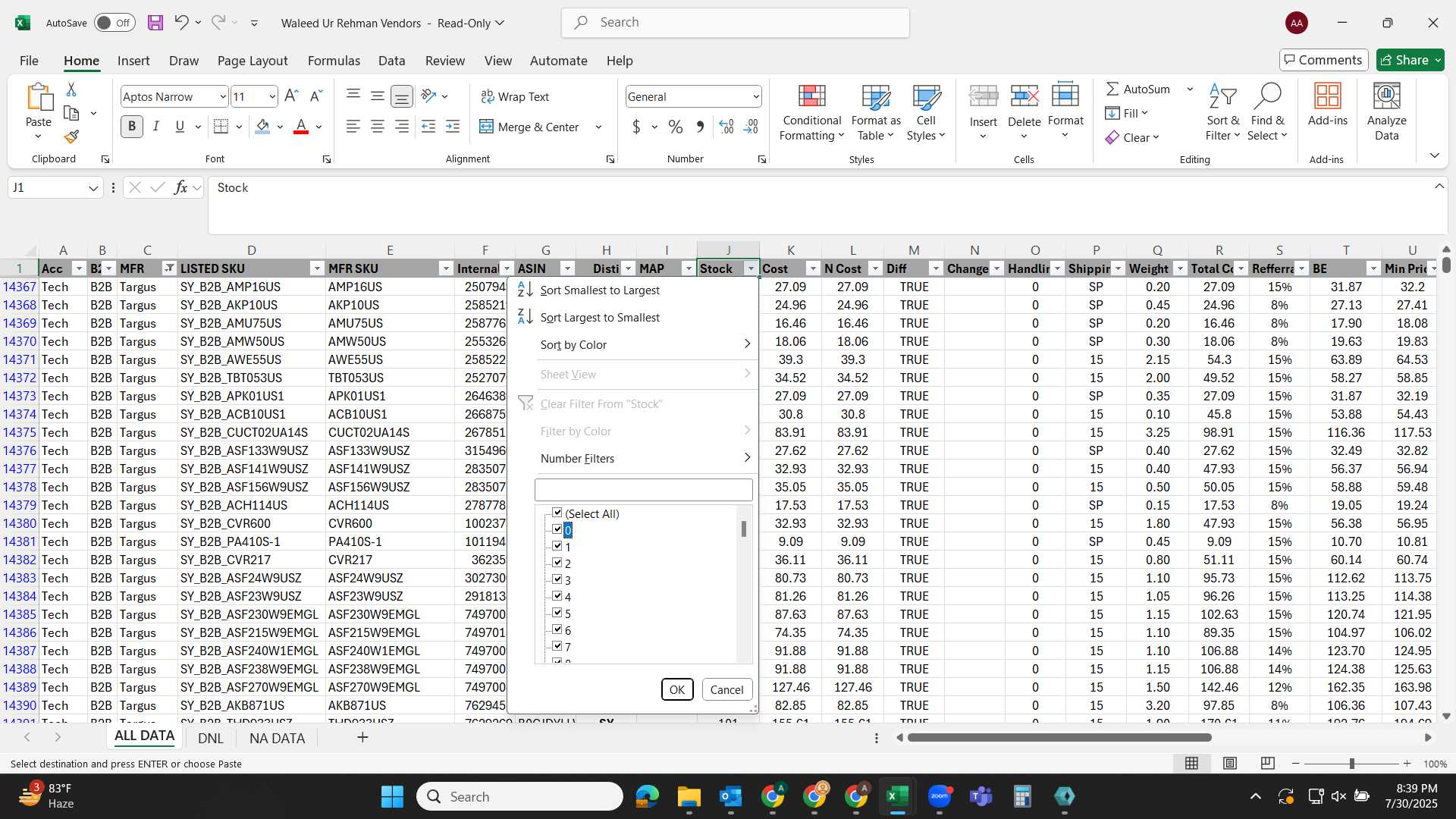1456x819 pixels.
Task: Click the Format Painter brush icon
Action: pos(71,137)
